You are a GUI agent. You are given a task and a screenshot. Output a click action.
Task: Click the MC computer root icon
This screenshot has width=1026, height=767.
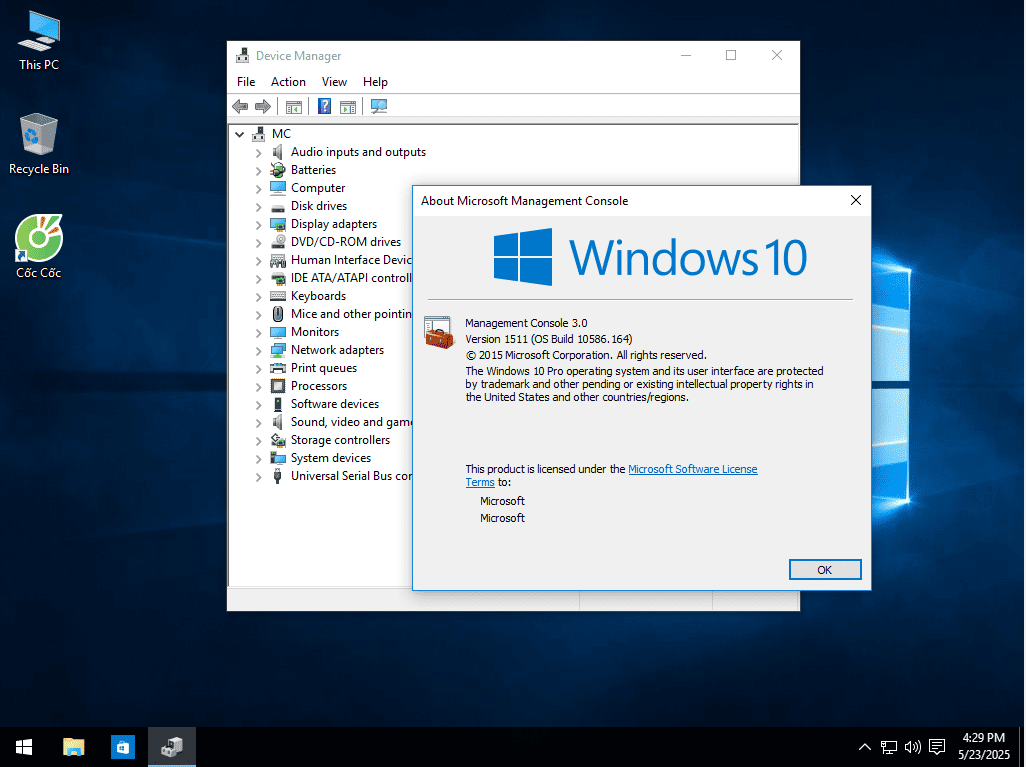point(259,134)
